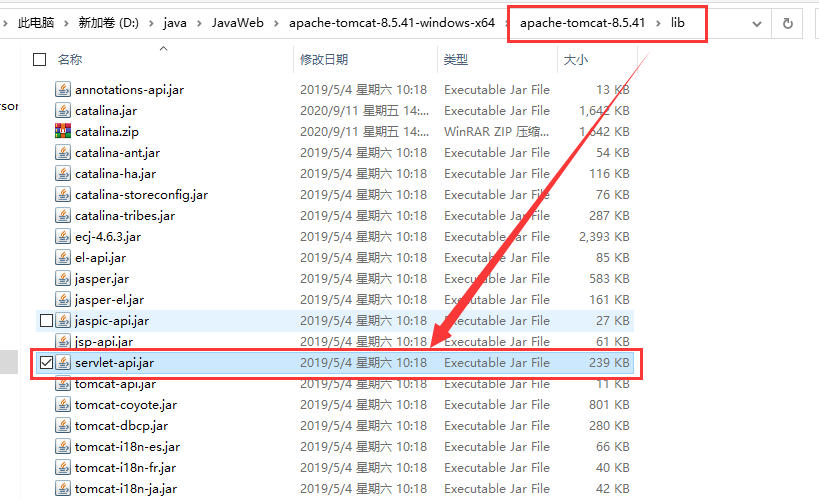This screenshot has width=819, height=501.
Task: Click the catalina-ant.jar file icon
Action: (x=63, y=153)
